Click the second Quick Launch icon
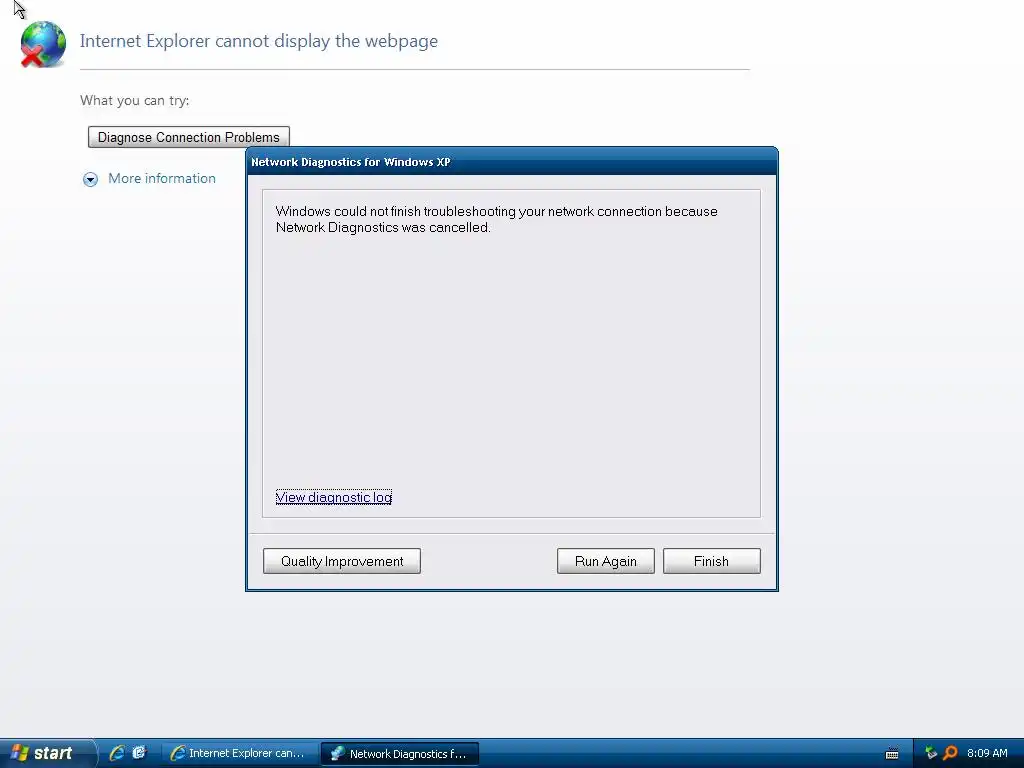 139,753
